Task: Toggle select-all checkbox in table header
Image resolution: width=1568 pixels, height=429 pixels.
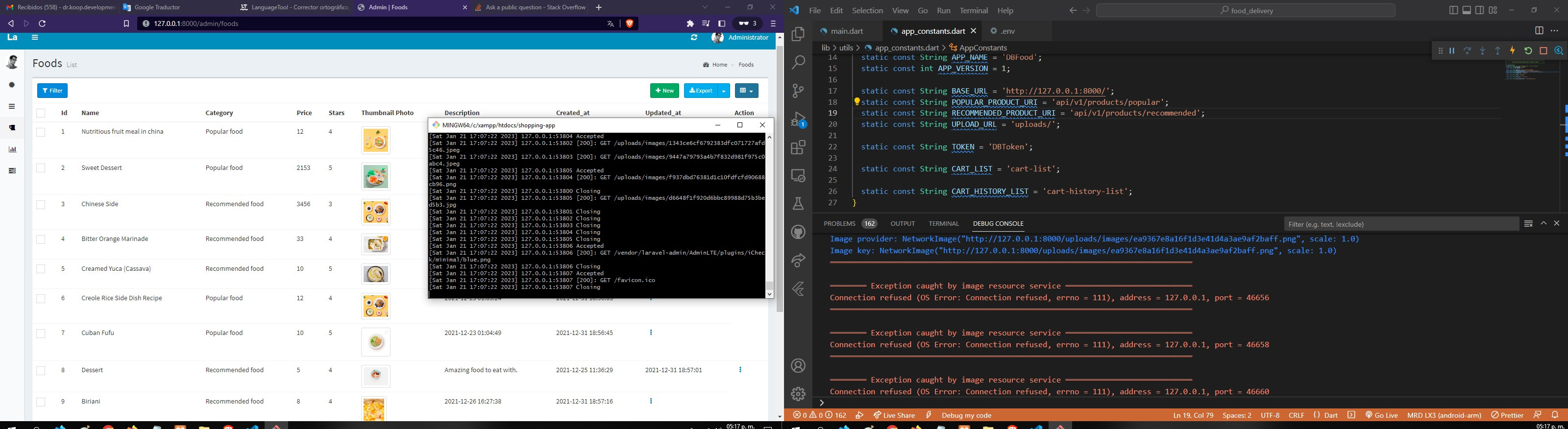Action: tap(41, 113)
